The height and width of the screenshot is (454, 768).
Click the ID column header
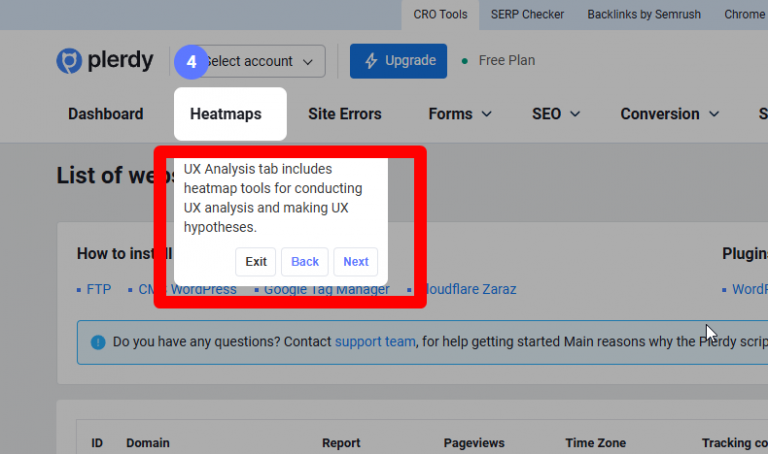pyautogui.click(x=97, y=443)
